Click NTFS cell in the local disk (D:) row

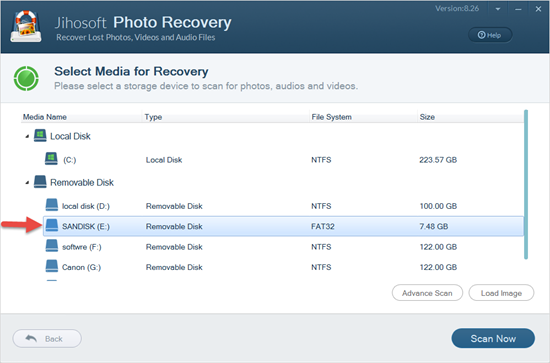(x=321, y=206)
